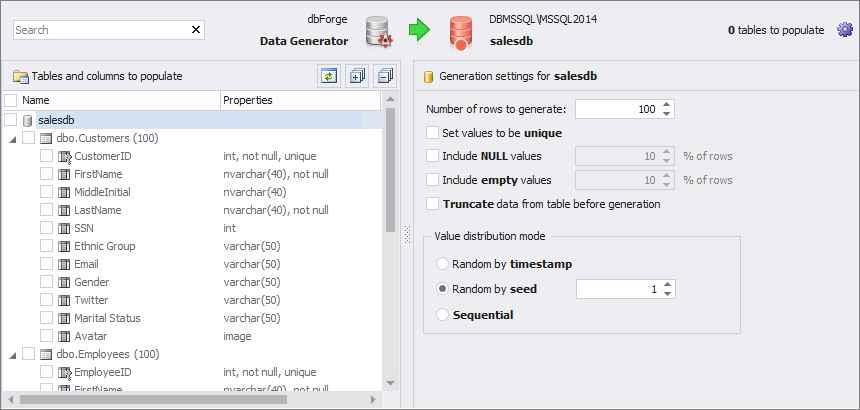Click the red salesdb target database icon
The width and height of the screenshot is (860, 410).
460,33
